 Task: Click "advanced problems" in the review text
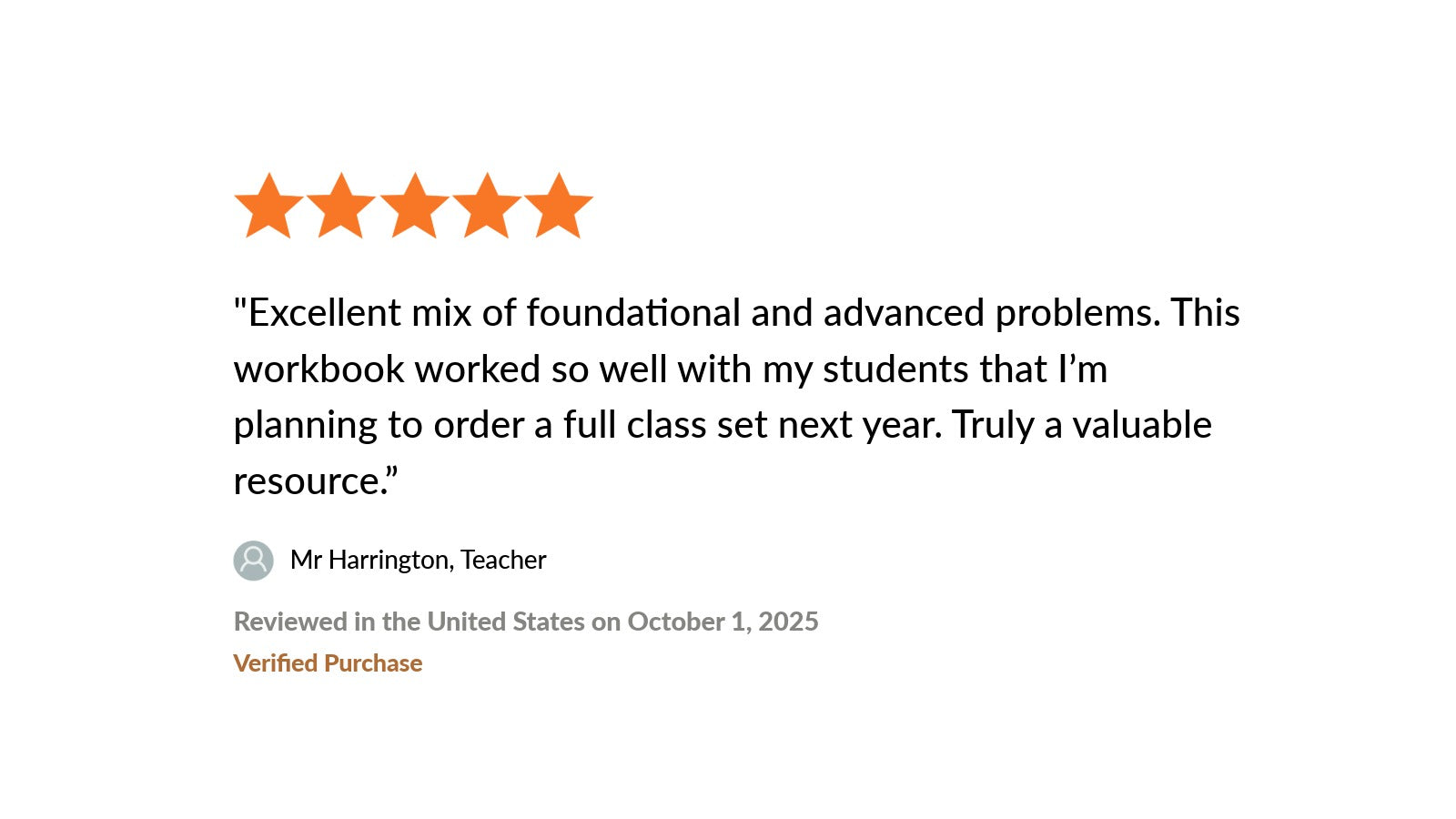(x=990, y=313)
